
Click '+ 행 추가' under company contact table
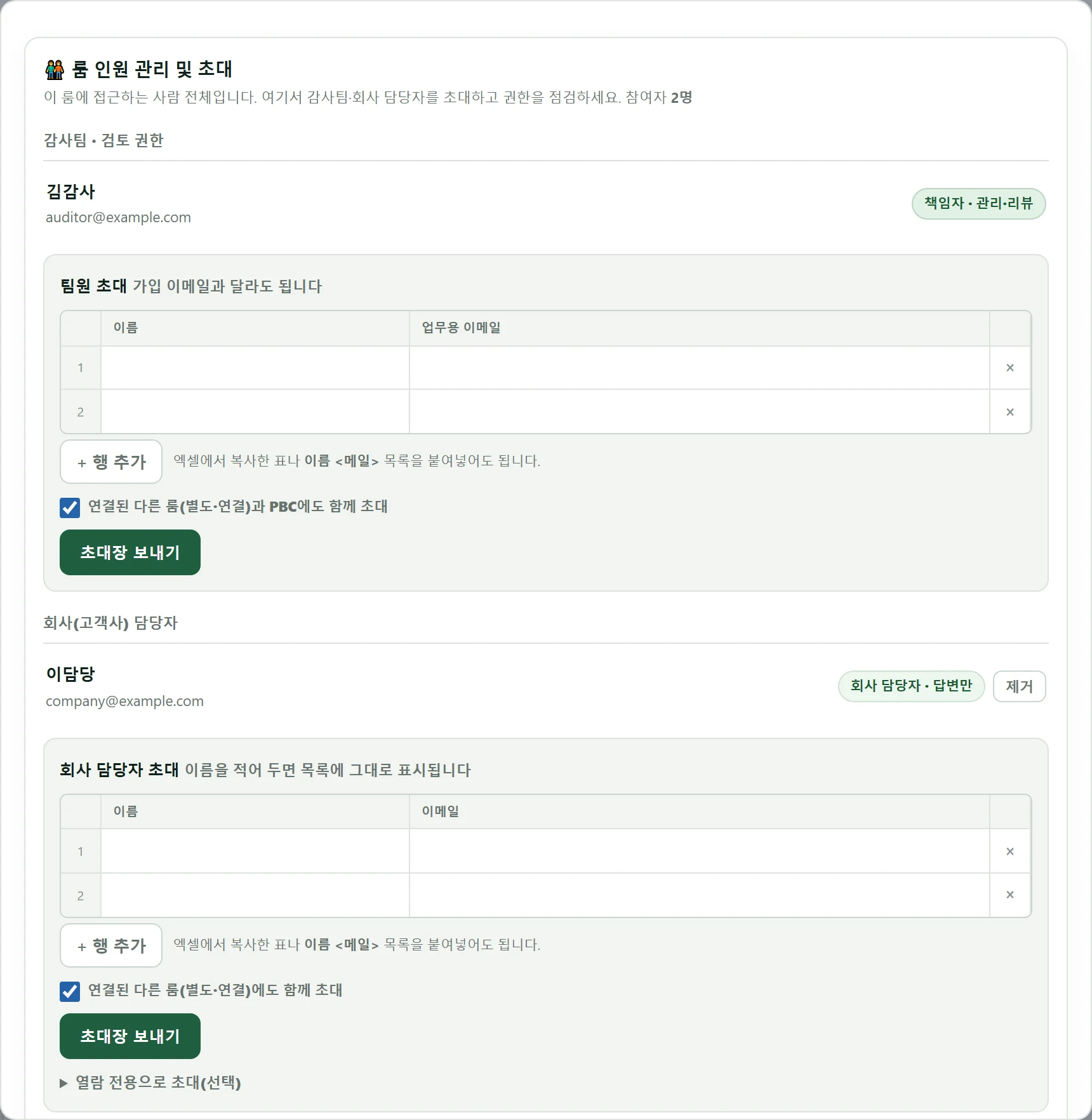[111, 945]
